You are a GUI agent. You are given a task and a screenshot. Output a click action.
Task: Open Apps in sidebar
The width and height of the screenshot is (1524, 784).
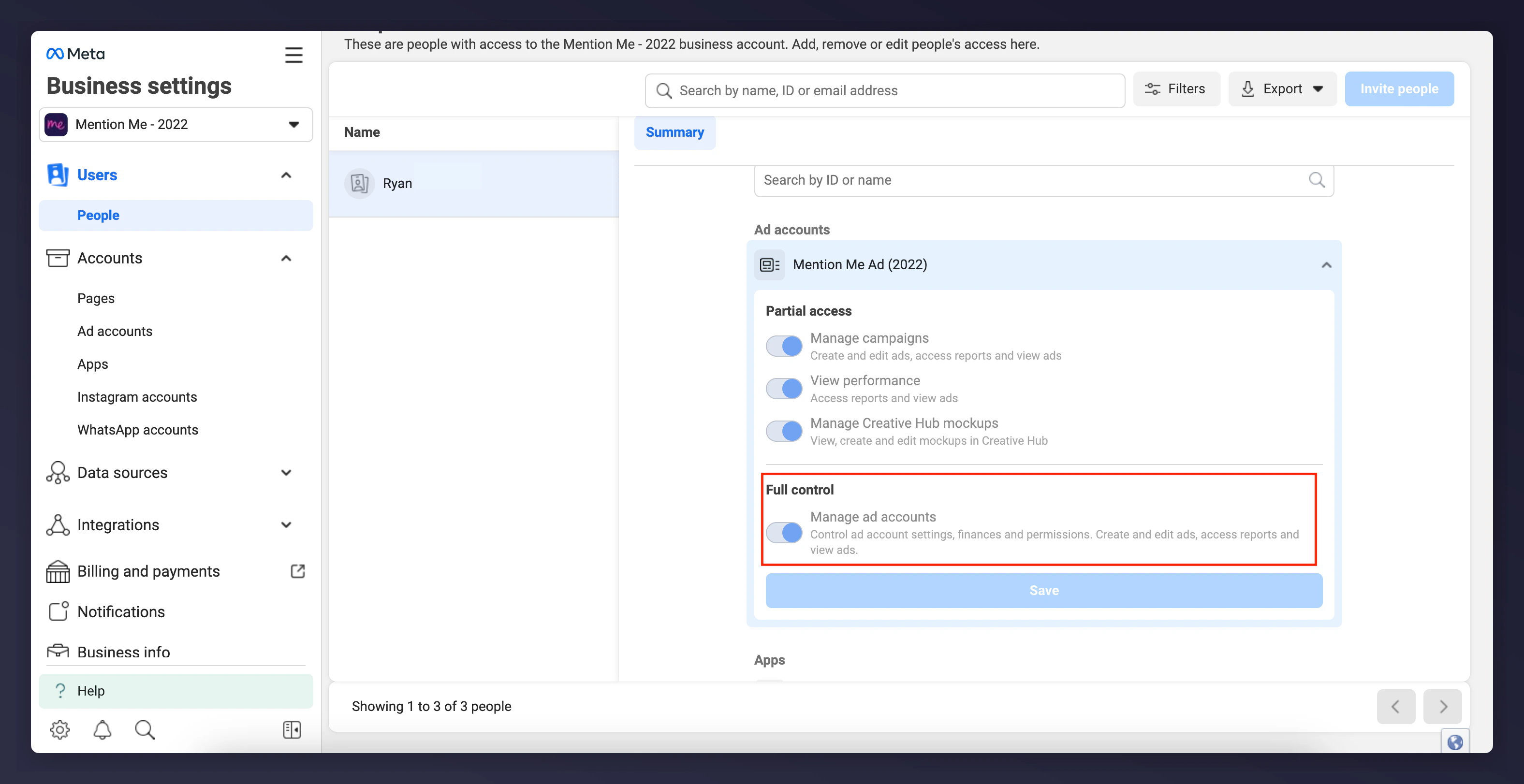point(93,363)
